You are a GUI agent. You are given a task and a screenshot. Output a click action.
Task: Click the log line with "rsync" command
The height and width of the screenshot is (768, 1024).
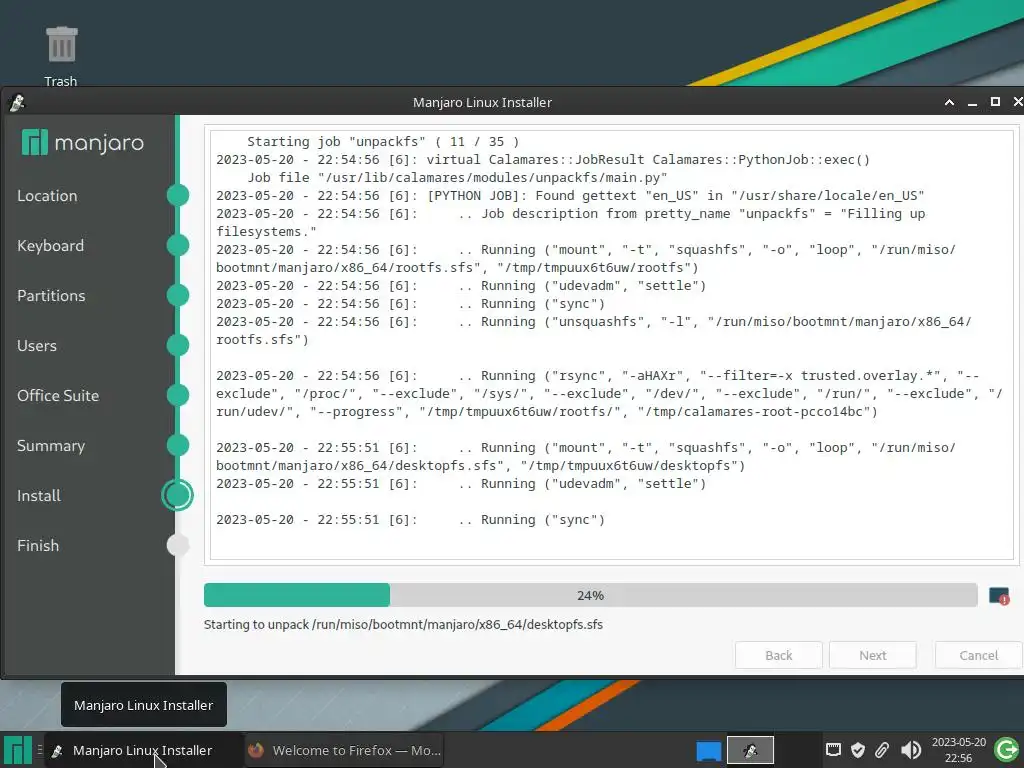coord(609,394)
